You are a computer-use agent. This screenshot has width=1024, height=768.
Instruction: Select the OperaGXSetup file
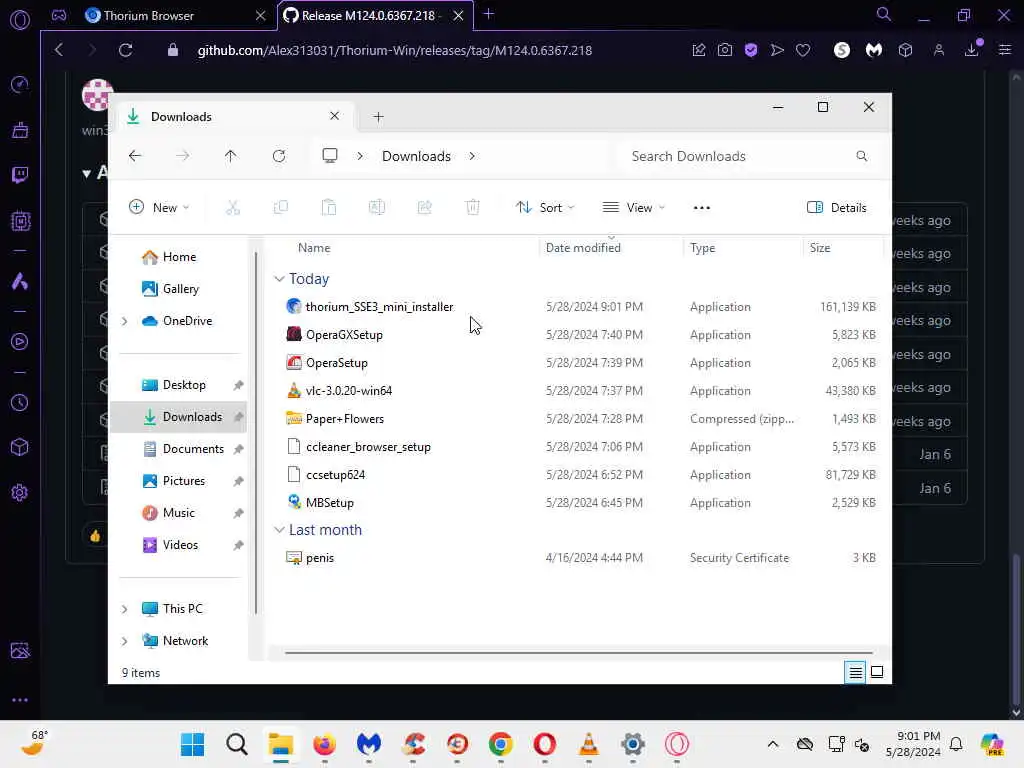tap(344, 335)
